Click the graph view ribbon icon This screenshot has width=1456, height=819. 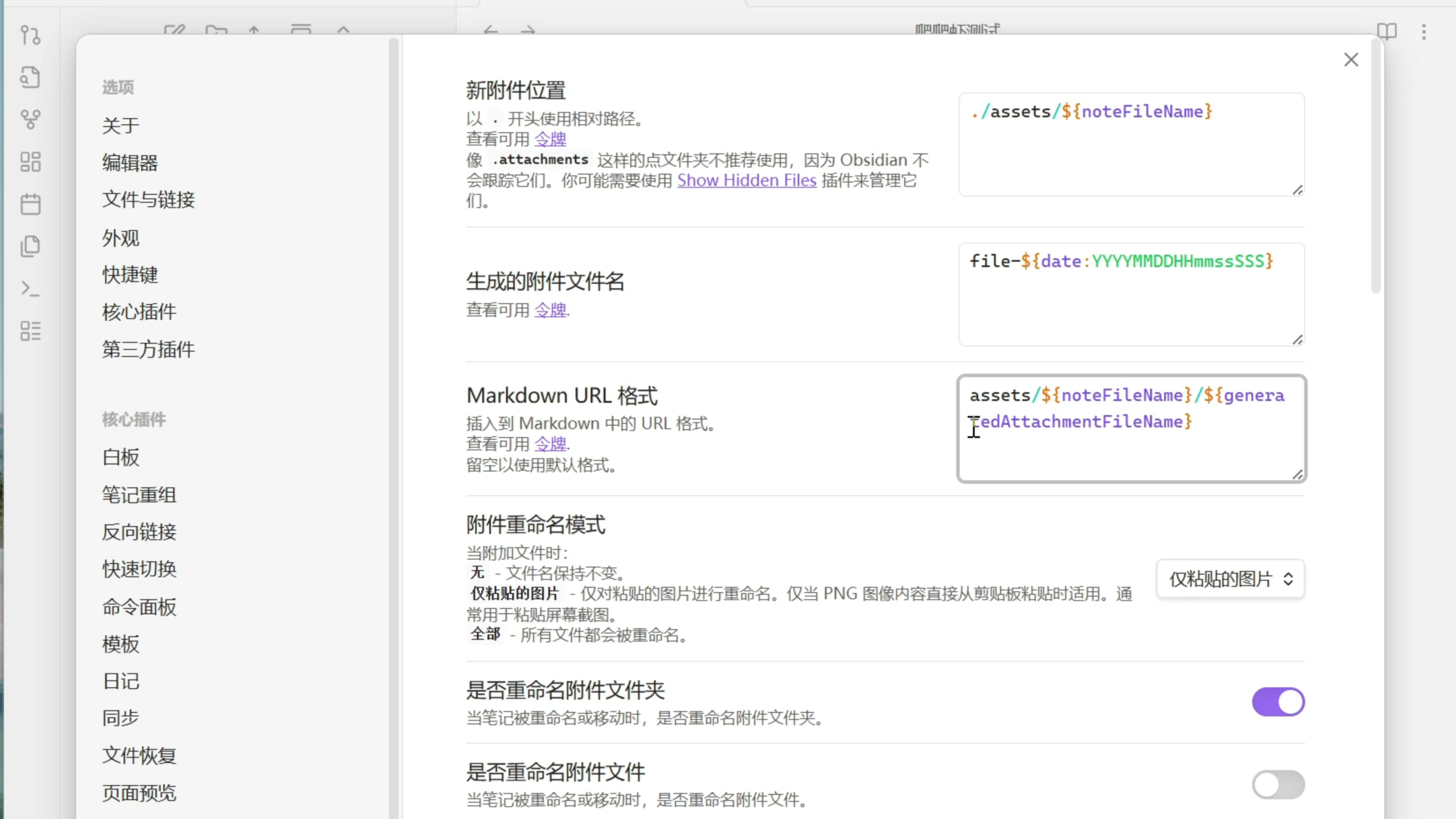(x=30, y=119)
